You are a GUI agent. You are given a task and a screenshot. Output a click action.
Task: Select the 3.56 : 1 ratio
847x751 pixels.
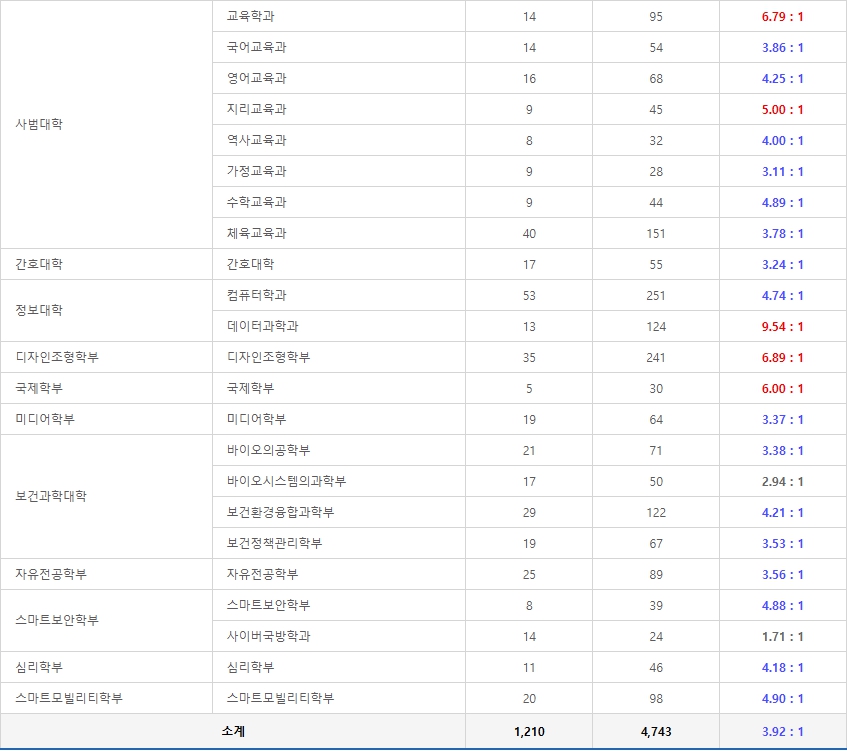782,574
